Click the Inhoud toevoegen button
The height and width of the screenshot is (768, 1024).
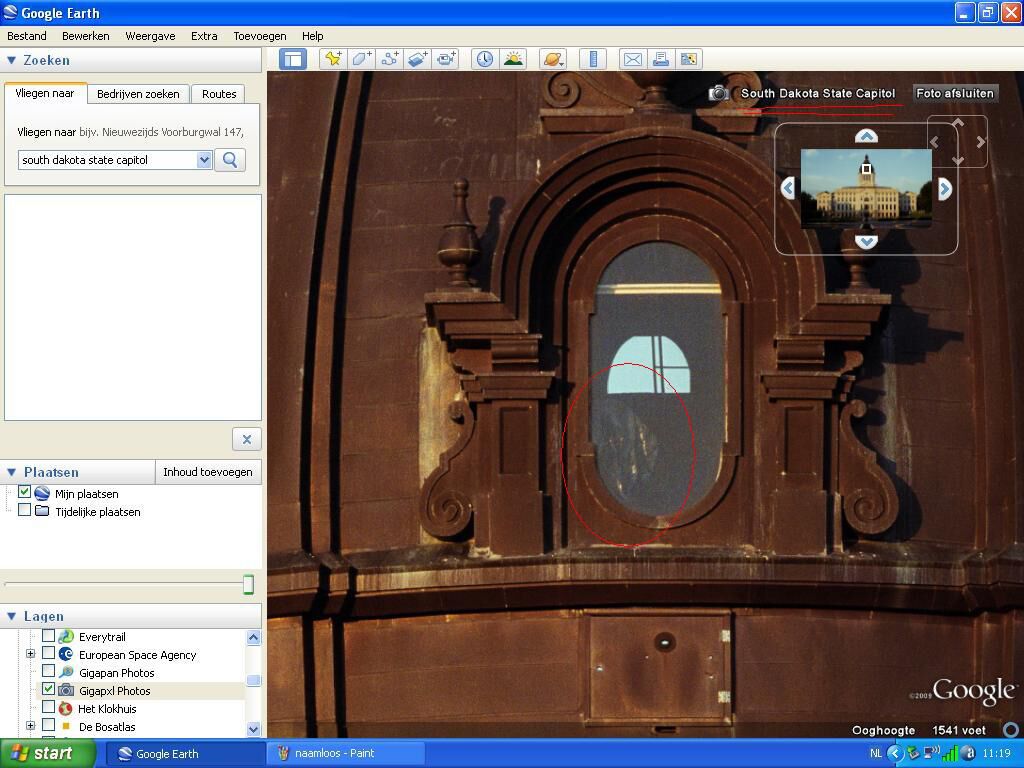[208, 472]
